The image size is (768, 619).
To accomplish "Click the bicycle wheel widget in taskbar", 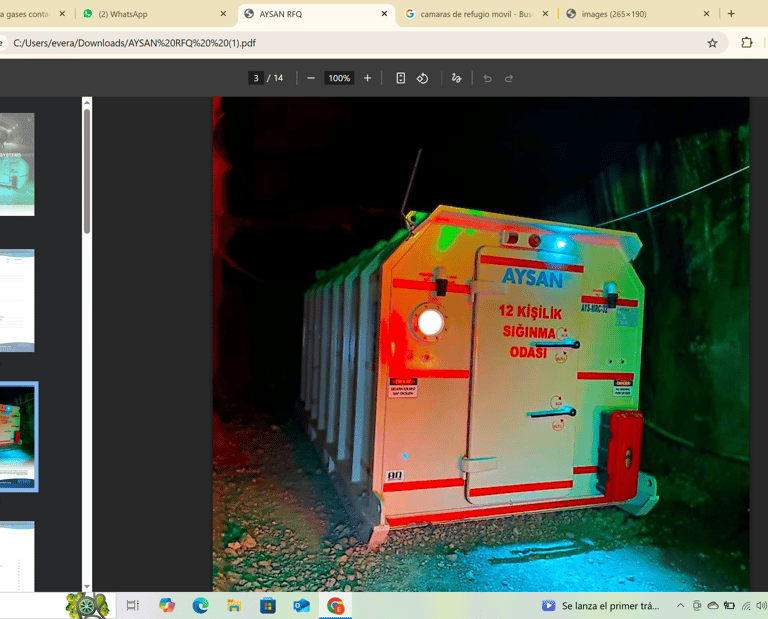I will (87, 606).
